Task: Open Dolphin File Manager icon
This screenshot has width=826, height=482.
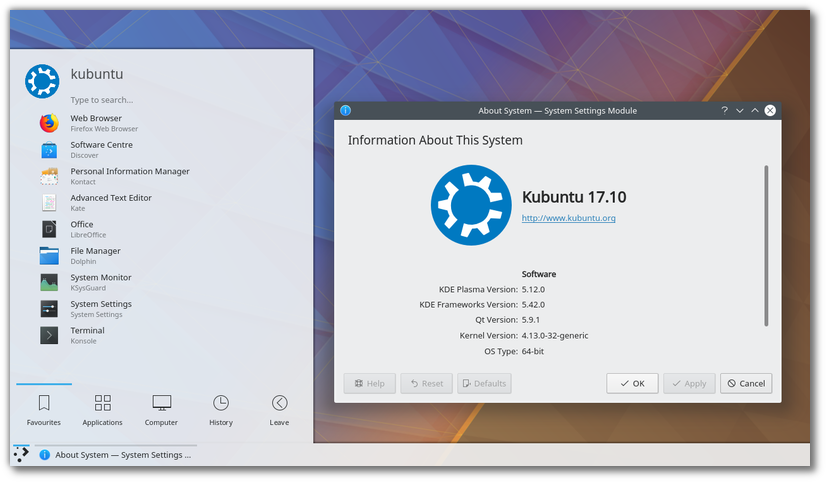Action: coord(49,256)
